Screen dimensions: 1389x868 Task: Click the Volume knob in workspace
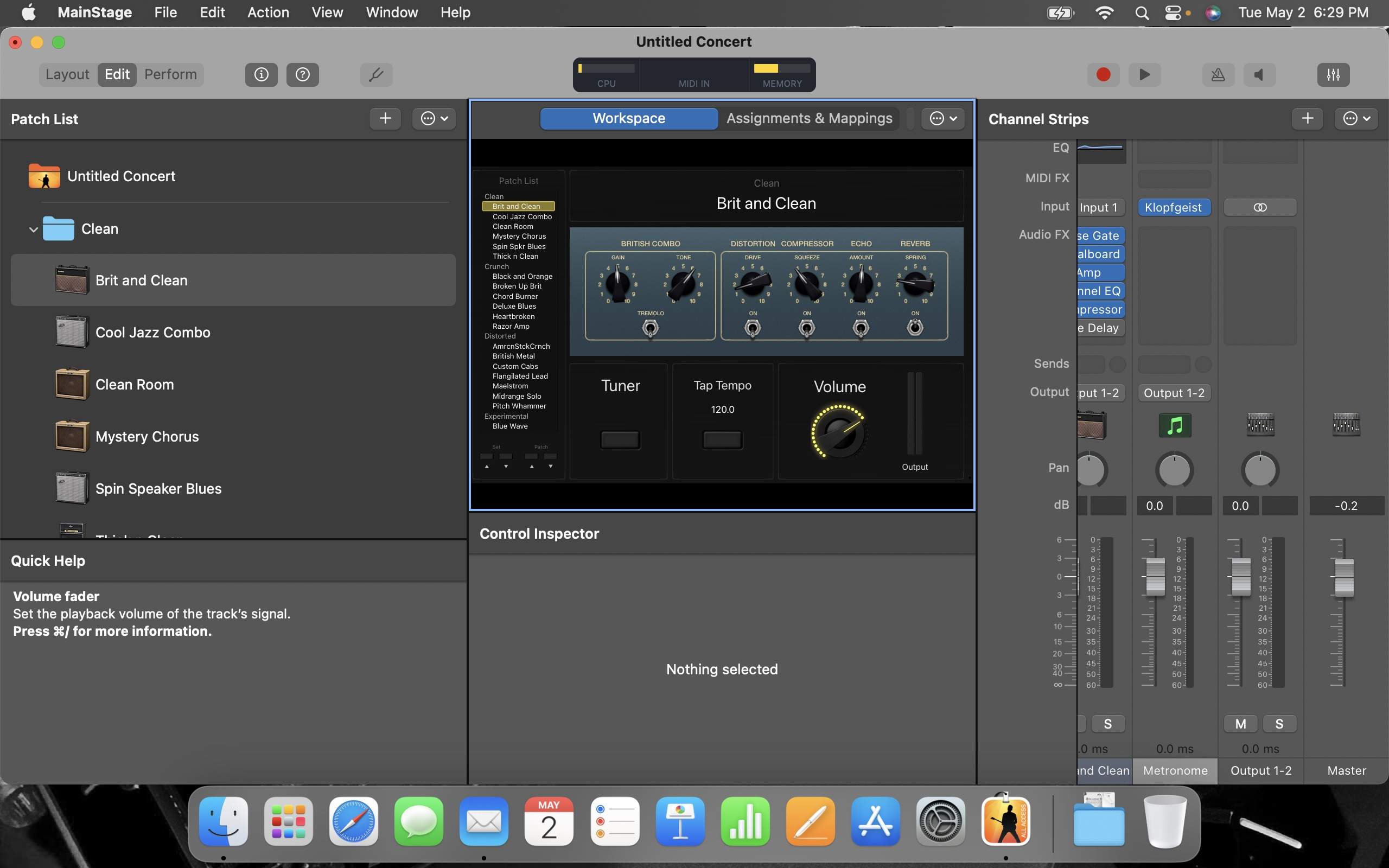(x=839, y=432)
